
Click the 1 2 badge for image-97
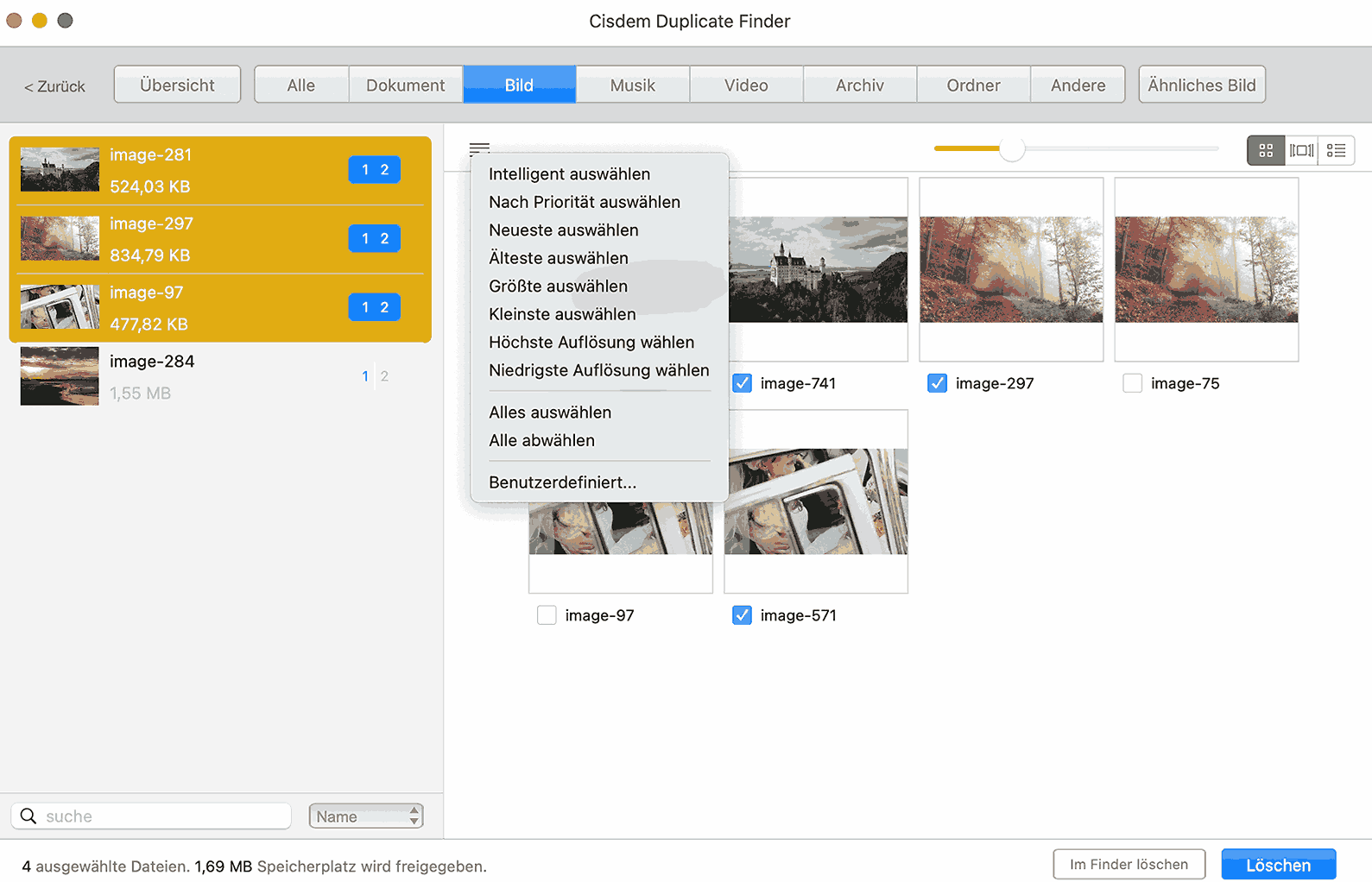374,307
